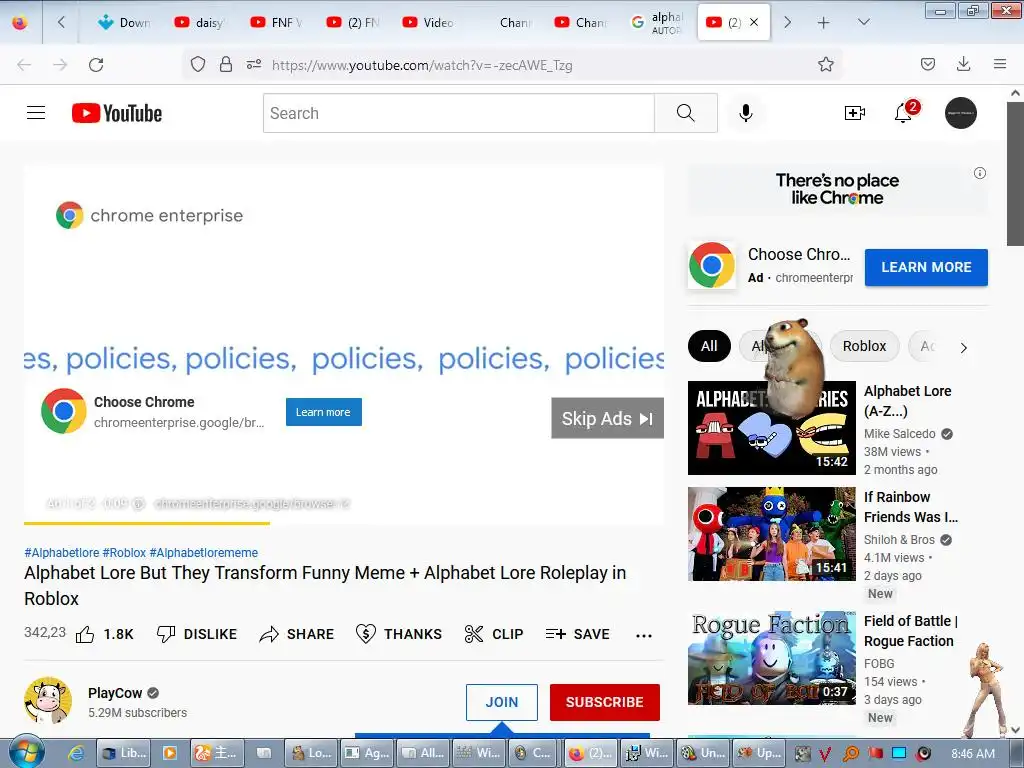This screenshot has height=768, width=1024.
Task: Click the LEARN MORE ad button
Action: 926,267
